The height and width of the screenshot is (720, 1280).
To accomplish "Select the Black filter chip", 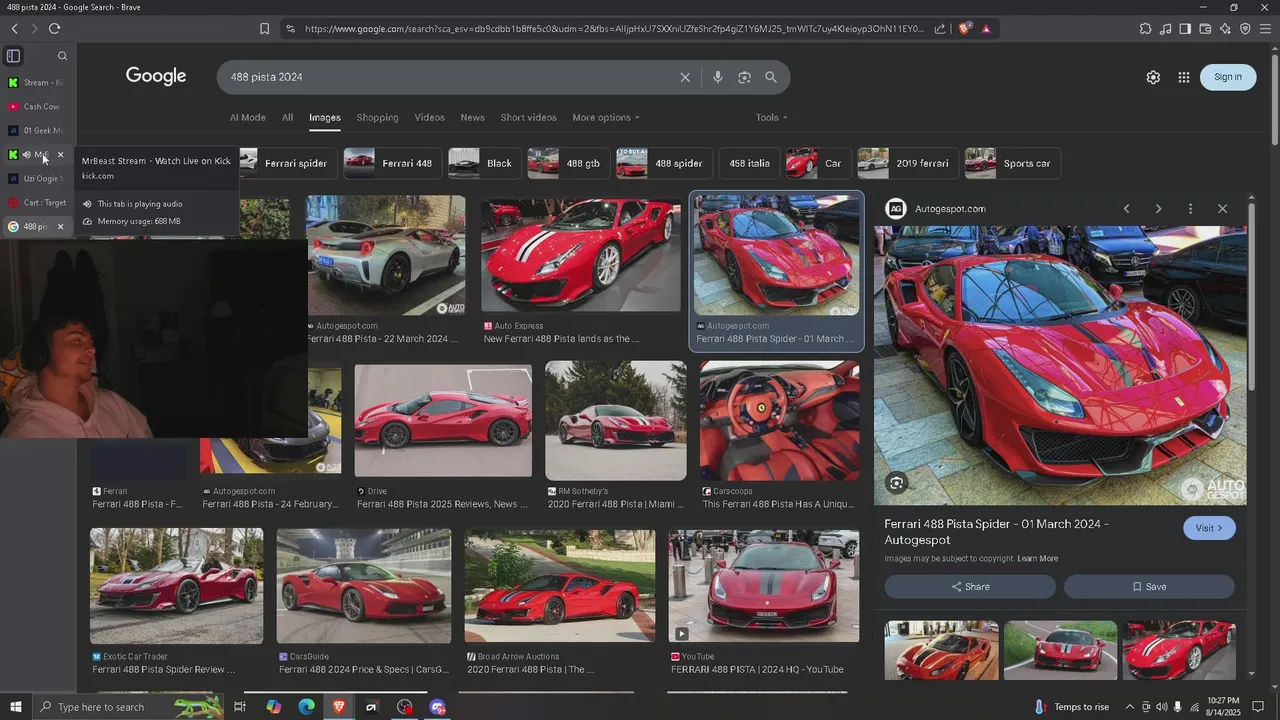I will pos(483,163).
